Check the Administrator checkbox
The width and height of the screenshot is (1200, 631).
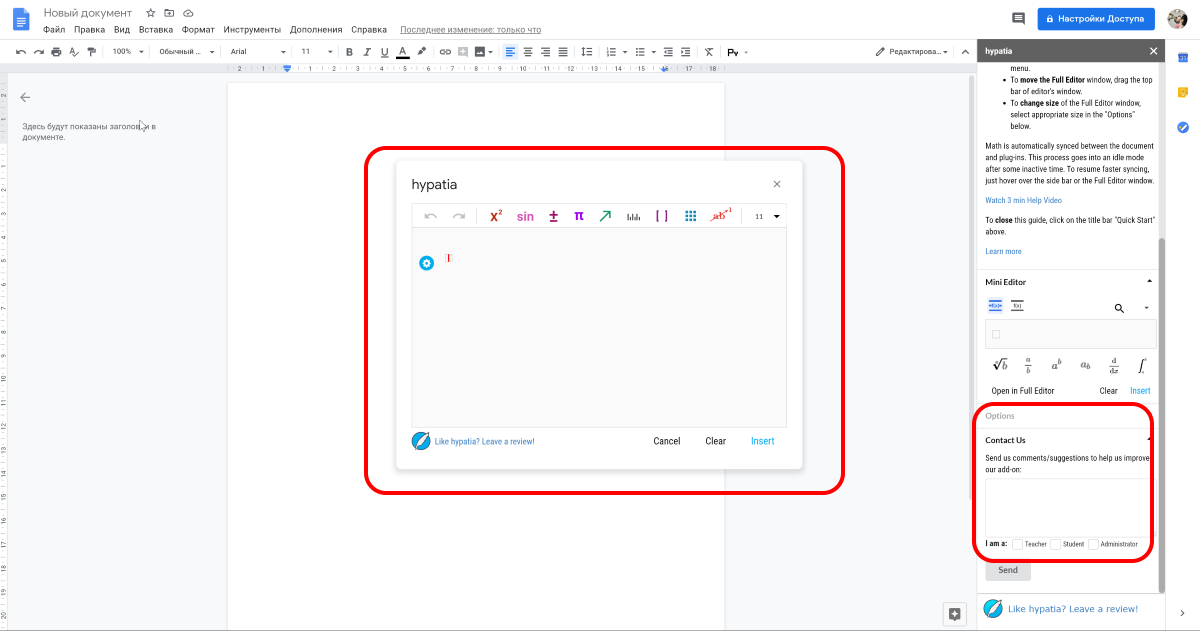coord(1093,544)
